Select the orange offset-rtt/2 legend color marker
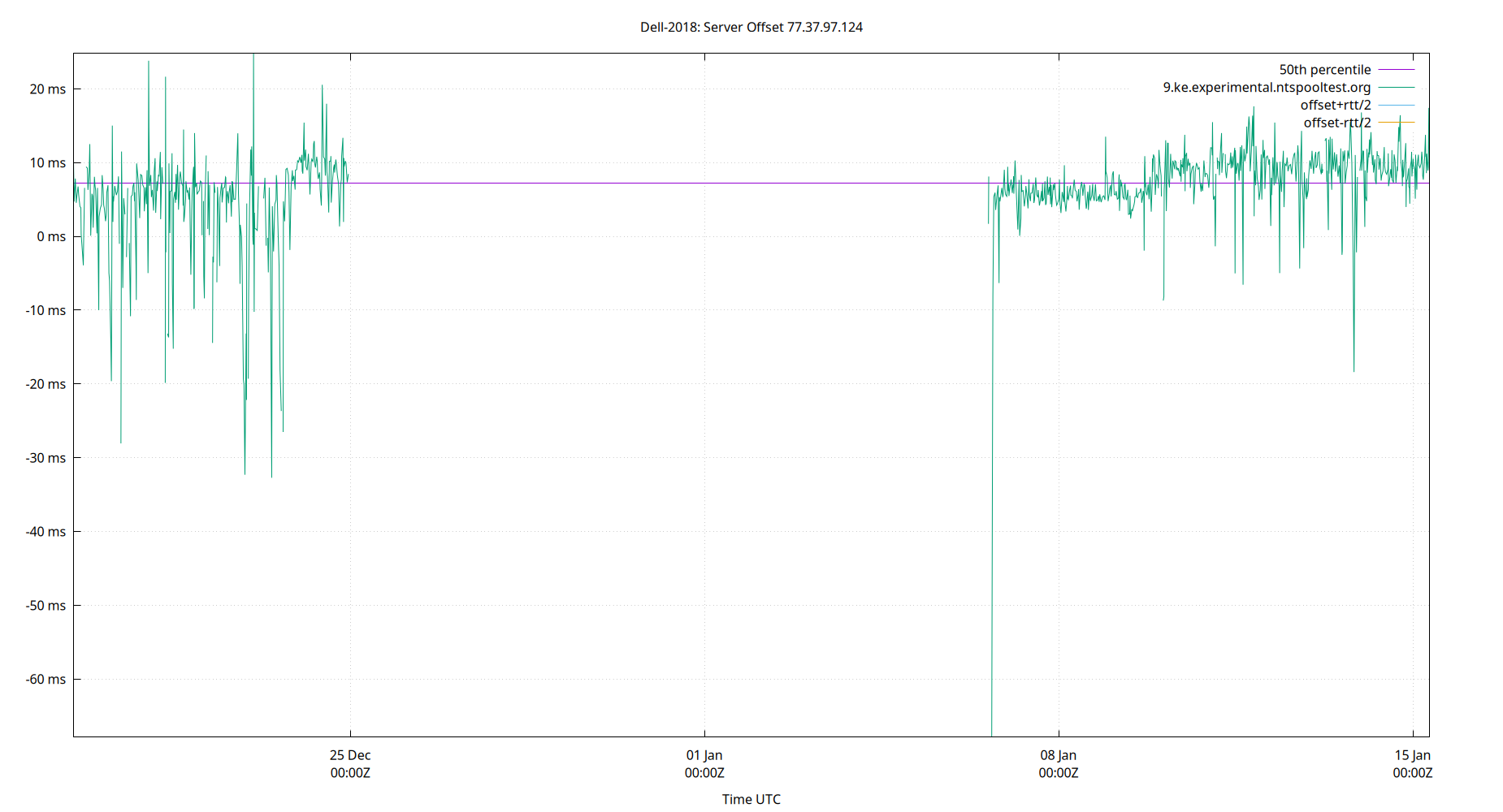The width and height of the screenshot is (1503, 812). click(x=1396, y=122)
